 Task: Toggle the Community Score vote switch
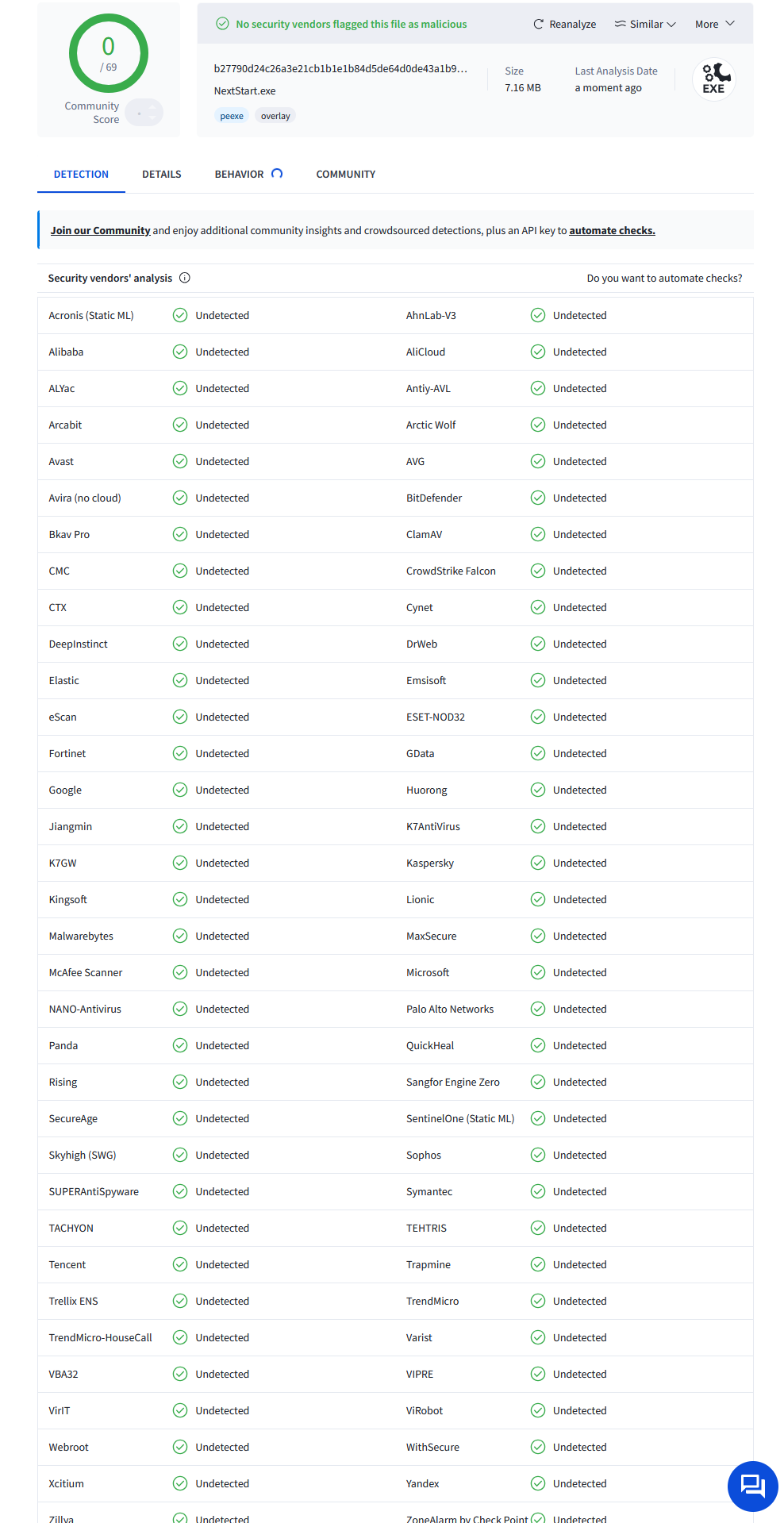[144, 113]
